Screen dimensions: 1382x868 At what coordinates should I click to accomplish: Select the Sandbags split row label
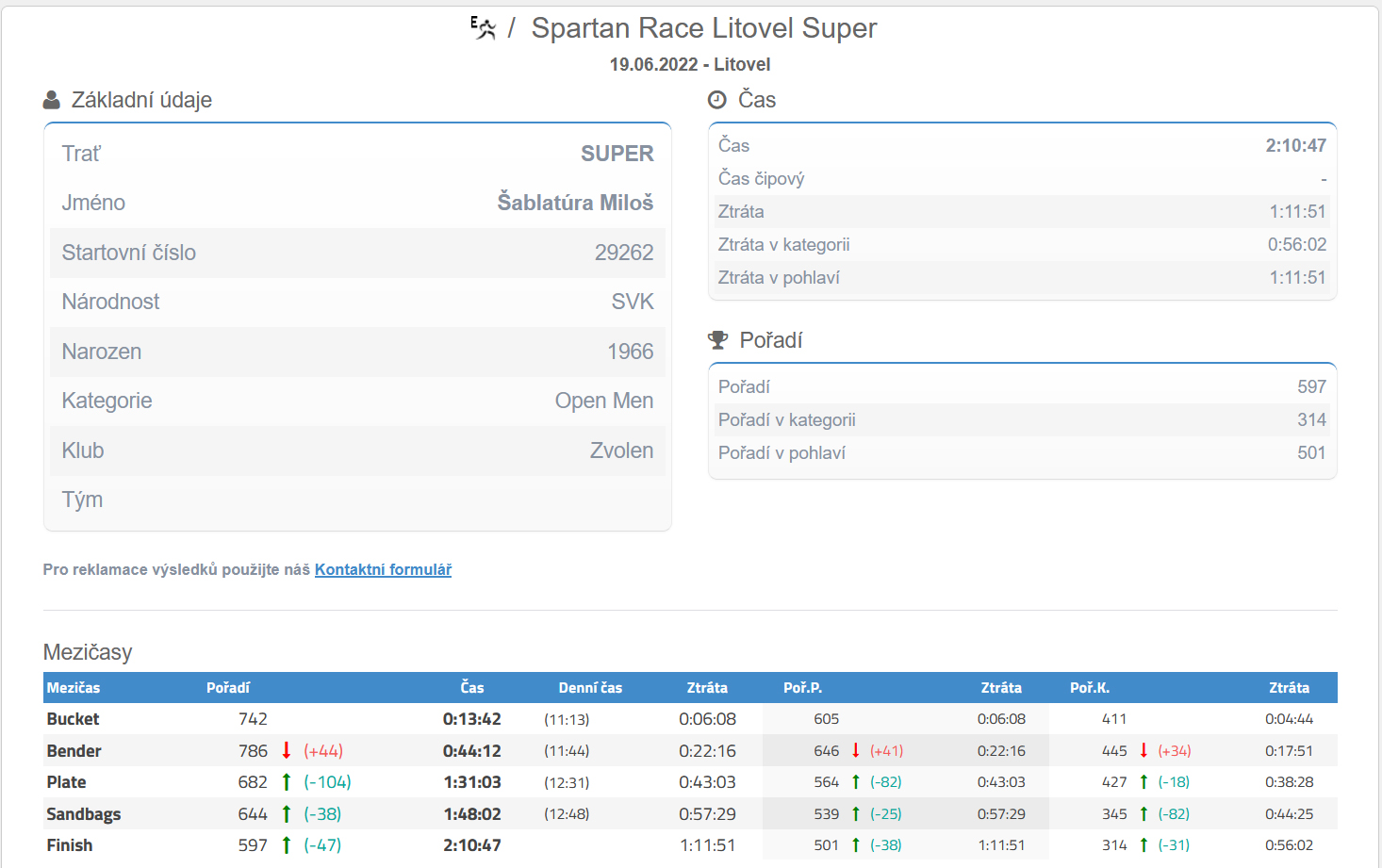click(84, 814)
